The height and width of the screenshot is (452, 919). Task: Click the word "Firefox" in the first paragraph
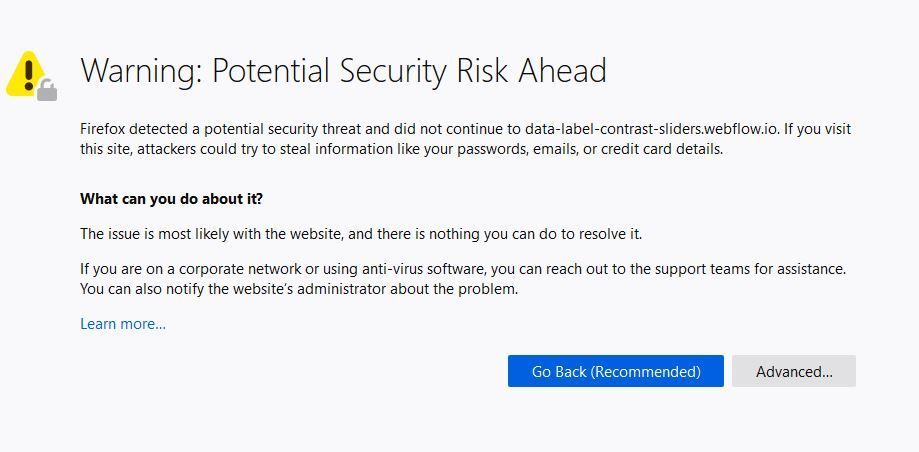[103, 129]
